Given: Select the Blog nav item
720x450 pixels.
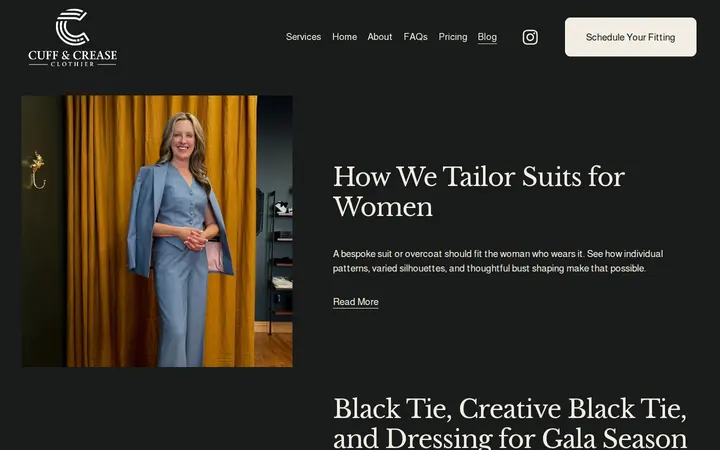Looking at the screenshot, I should coord(487,37).
